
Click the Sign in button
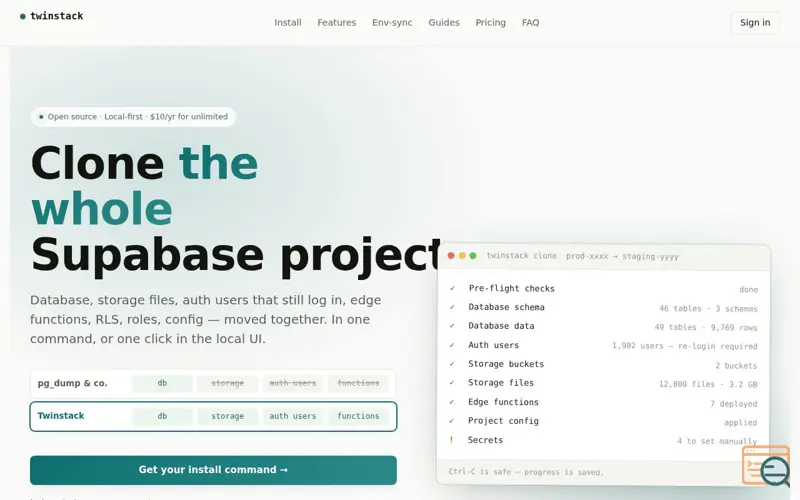point(755,22)
